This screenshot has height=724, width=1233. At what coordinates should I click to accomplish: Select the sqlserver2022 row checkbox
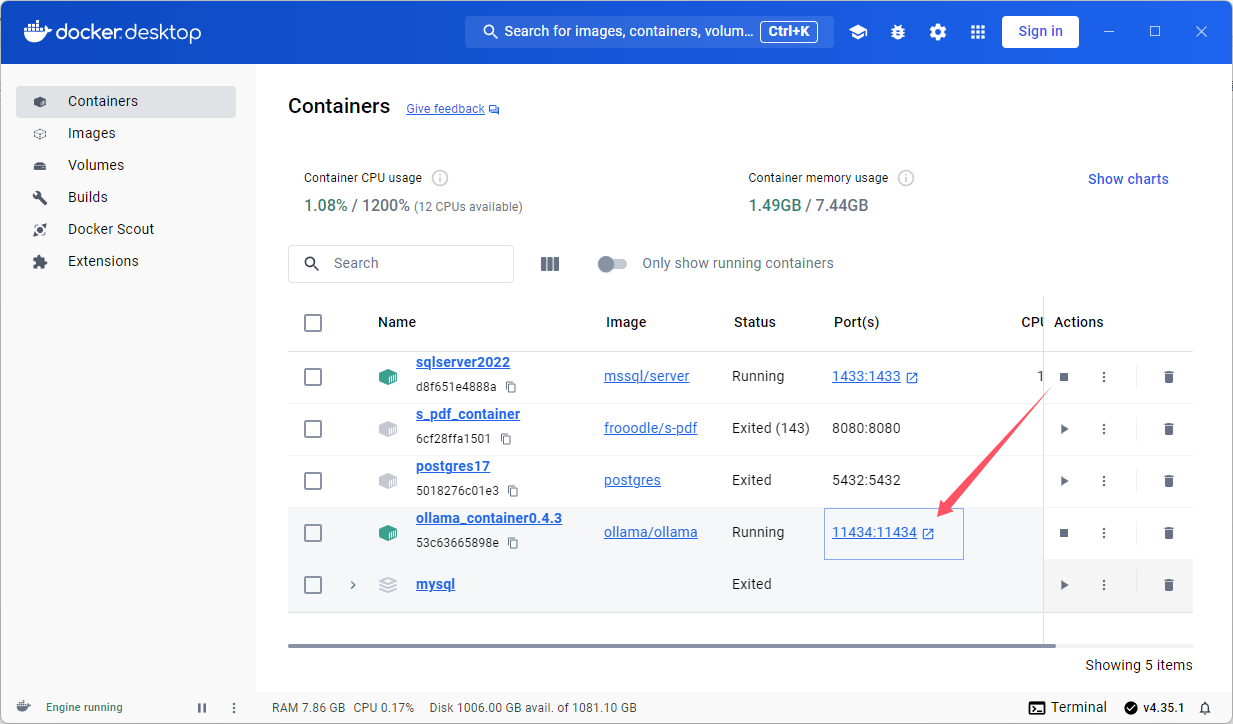click(x=313, y=377)
